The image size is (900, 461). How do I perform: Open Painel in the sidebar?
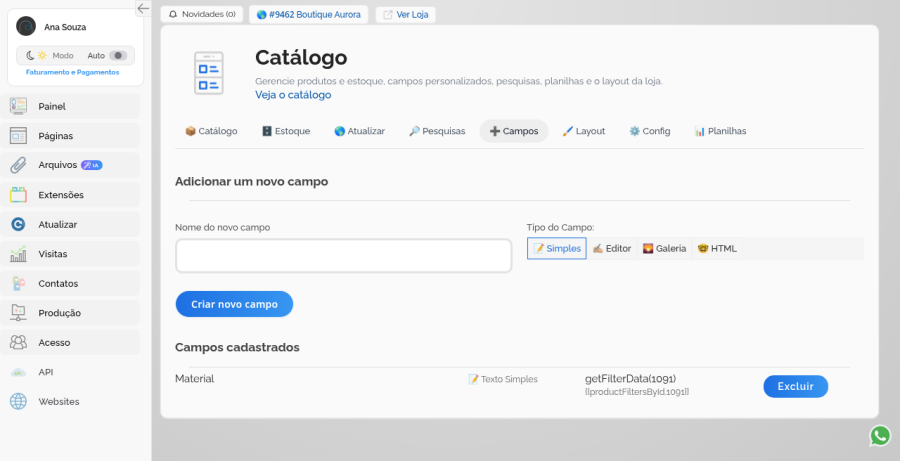[x=70, y=106]
